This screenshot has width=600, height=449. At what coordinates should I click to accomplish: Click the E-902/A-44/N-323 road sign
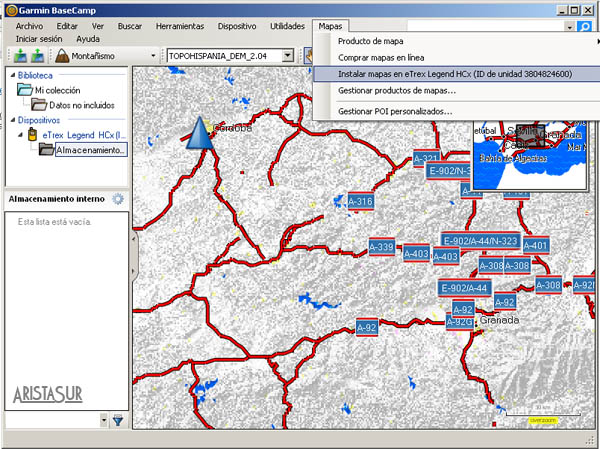click(x=481, y=241)
